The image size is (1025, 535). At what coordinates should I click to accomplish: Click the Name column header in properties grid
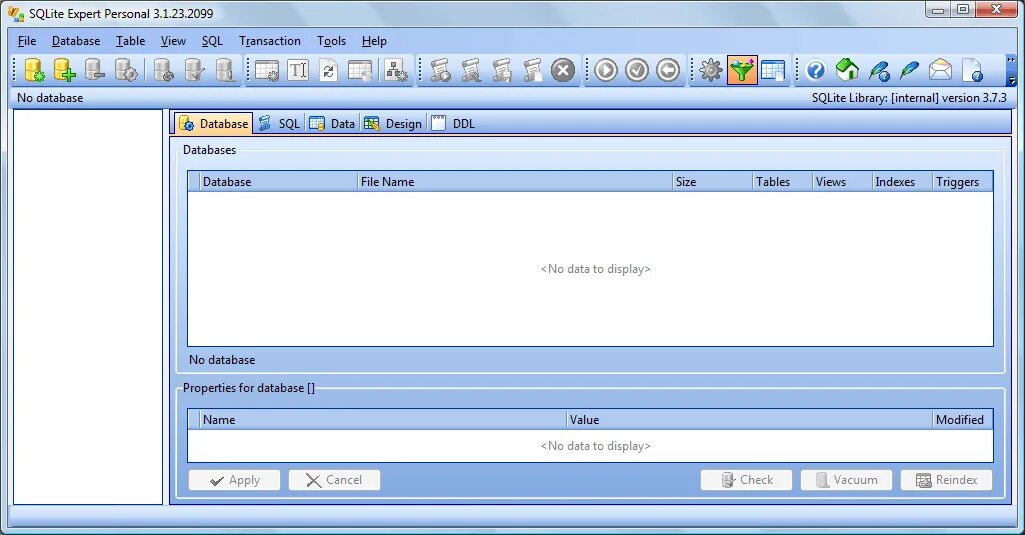pos(383,420)
